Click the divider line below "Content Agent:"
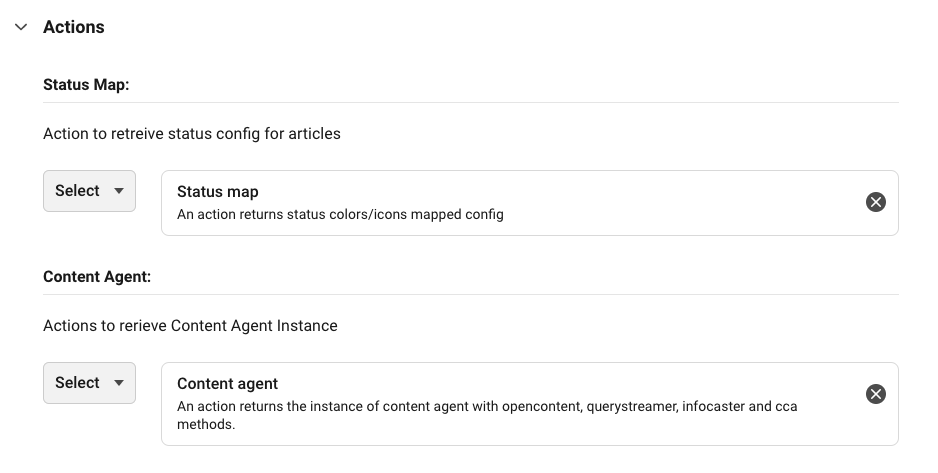Viewport: 938px width, 473px height. tap(470, 294)
